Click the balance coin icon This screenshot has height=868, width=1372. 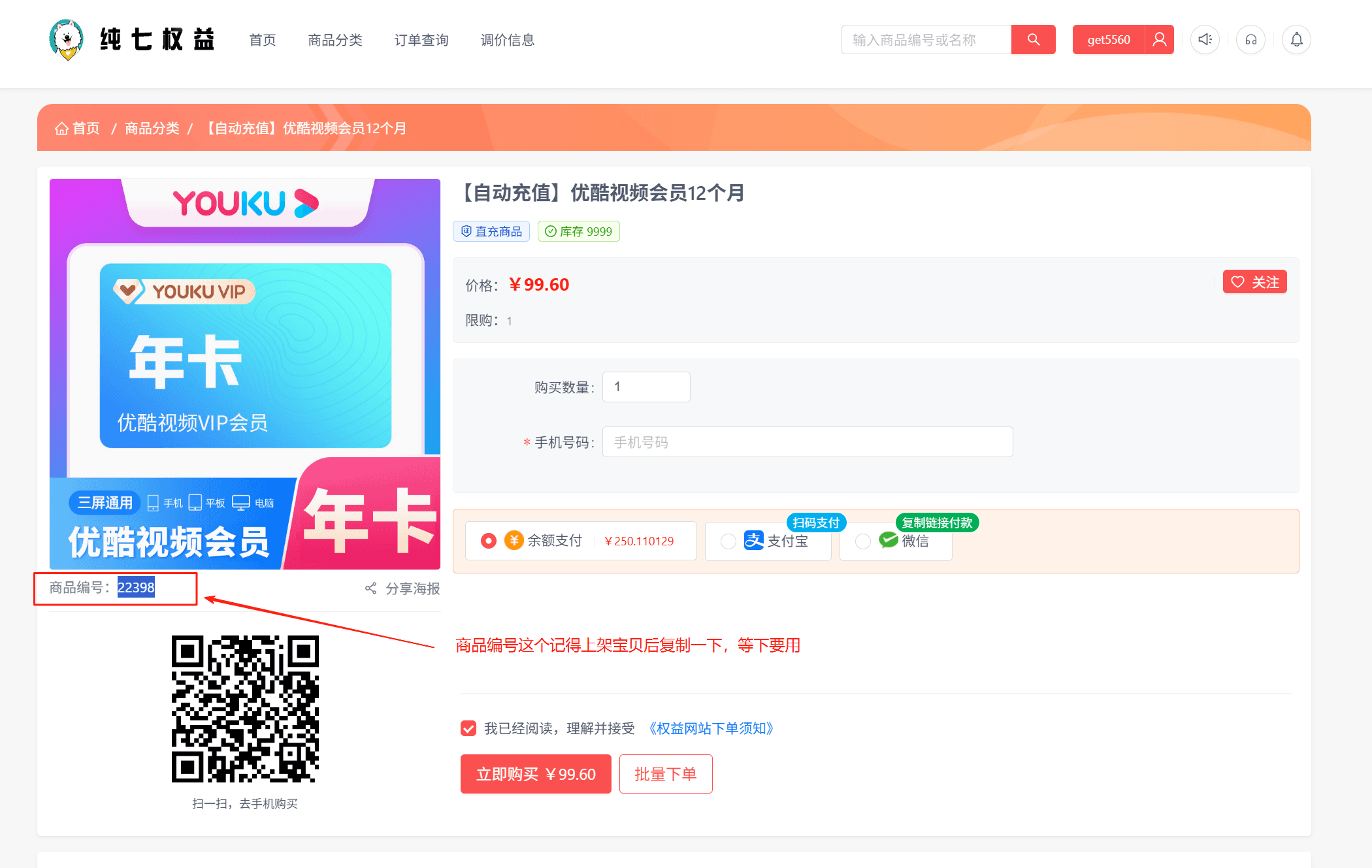coord(514,541)
